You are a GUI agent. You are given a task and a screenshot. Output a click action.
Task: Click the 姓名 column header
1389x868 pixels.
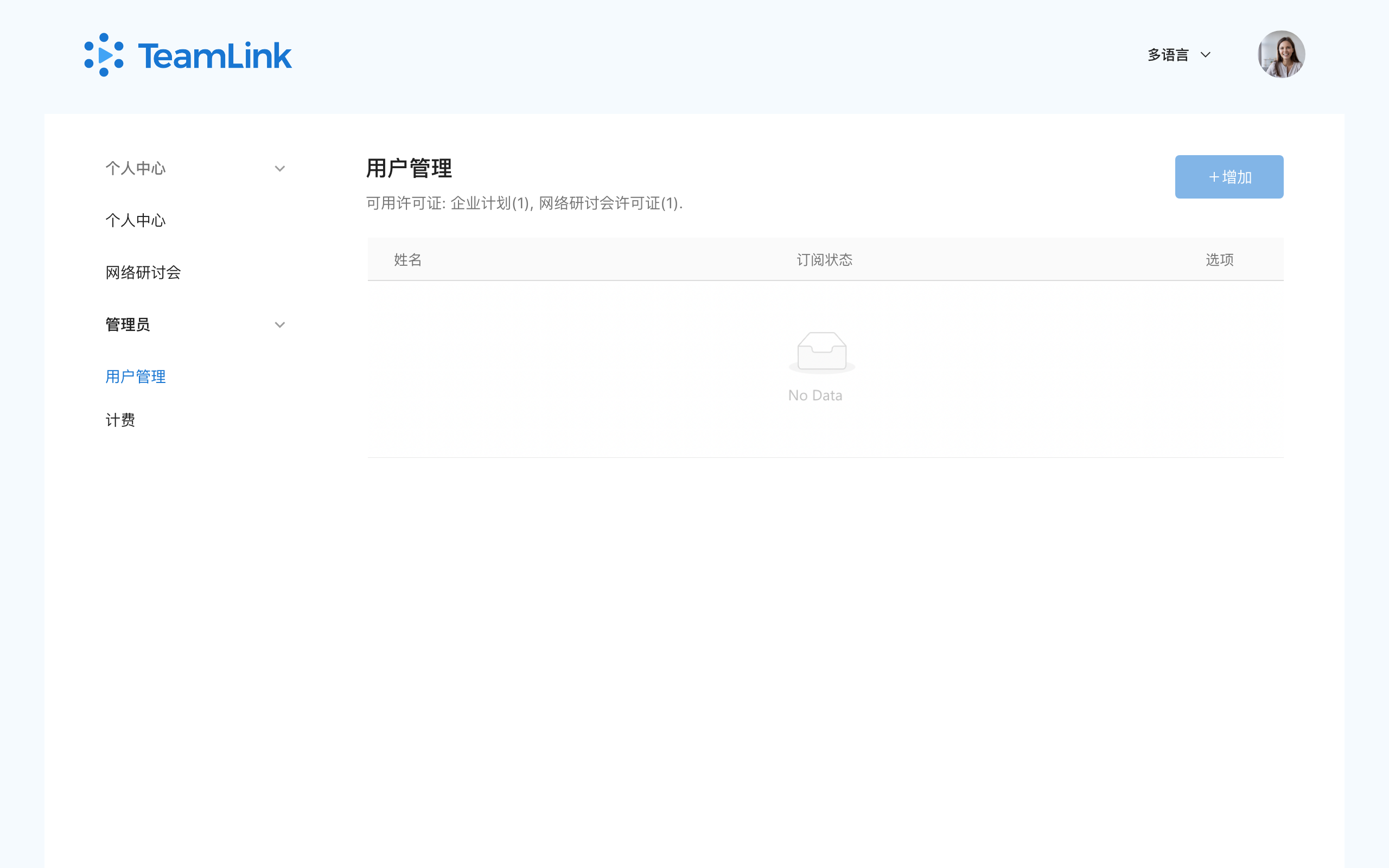[407, 260]
